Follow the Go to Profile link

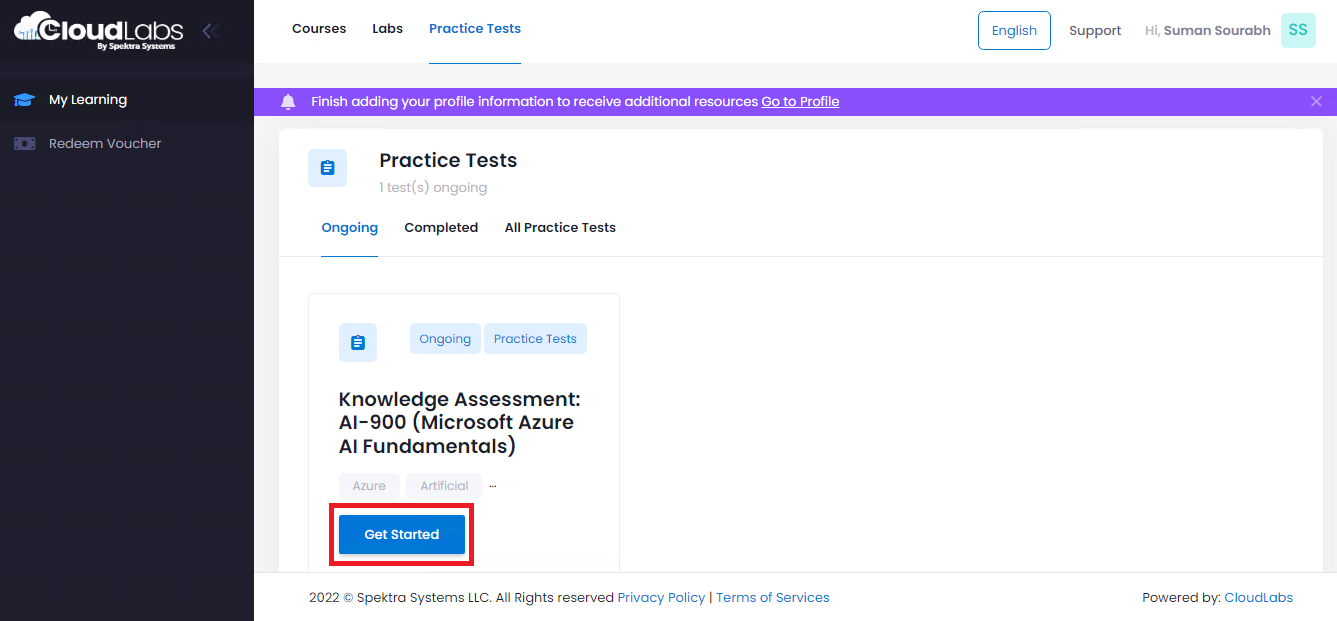coord(800,102)
